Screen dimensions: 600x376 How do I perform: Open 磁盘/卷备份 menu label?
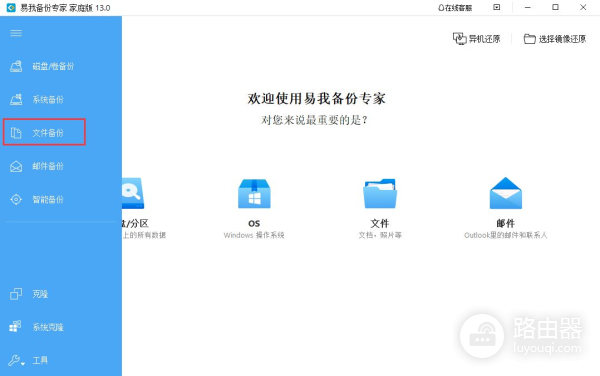[x=53, y=66]
